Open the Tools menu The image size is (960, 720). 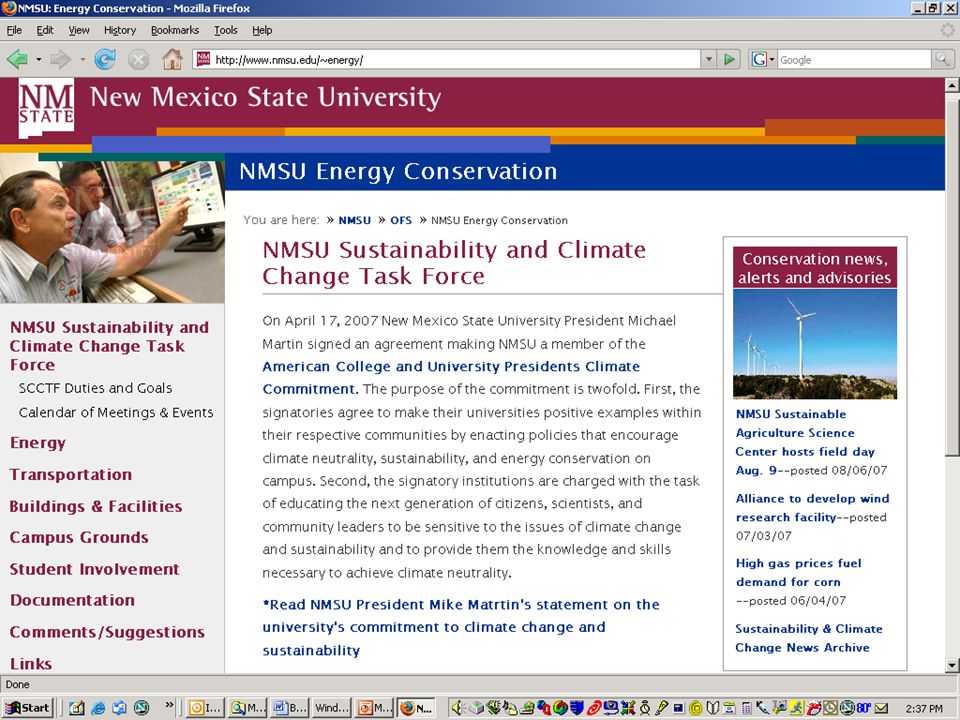[x=226, y=30]
